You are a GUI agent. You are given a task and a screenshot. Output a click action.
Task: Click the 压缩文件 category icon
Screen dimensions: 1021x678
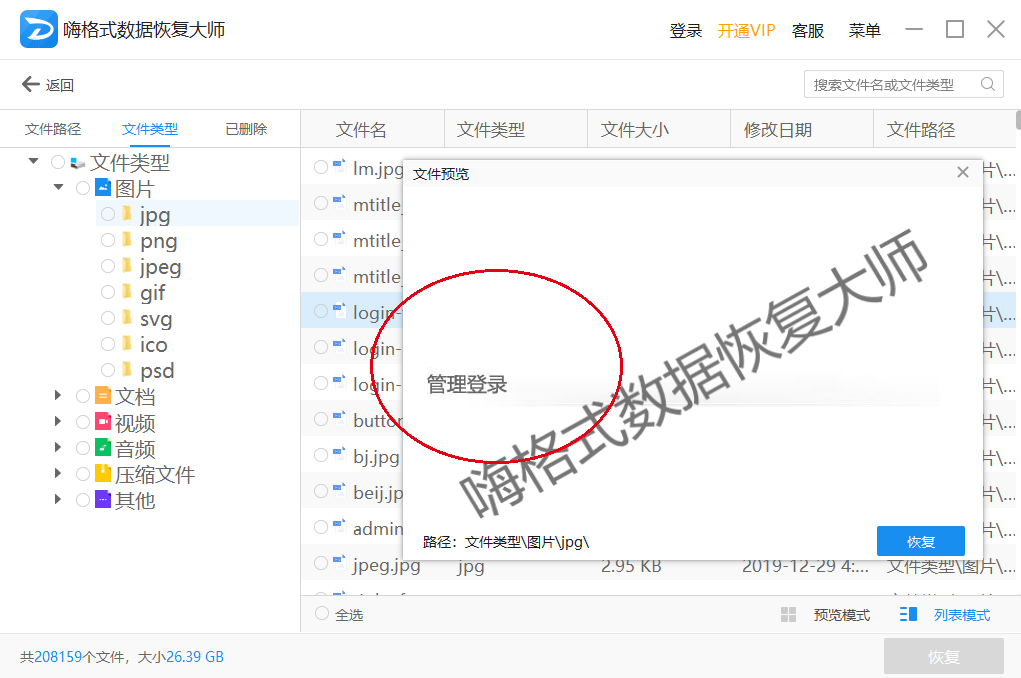pyautogui.click(x=103, y=473)
